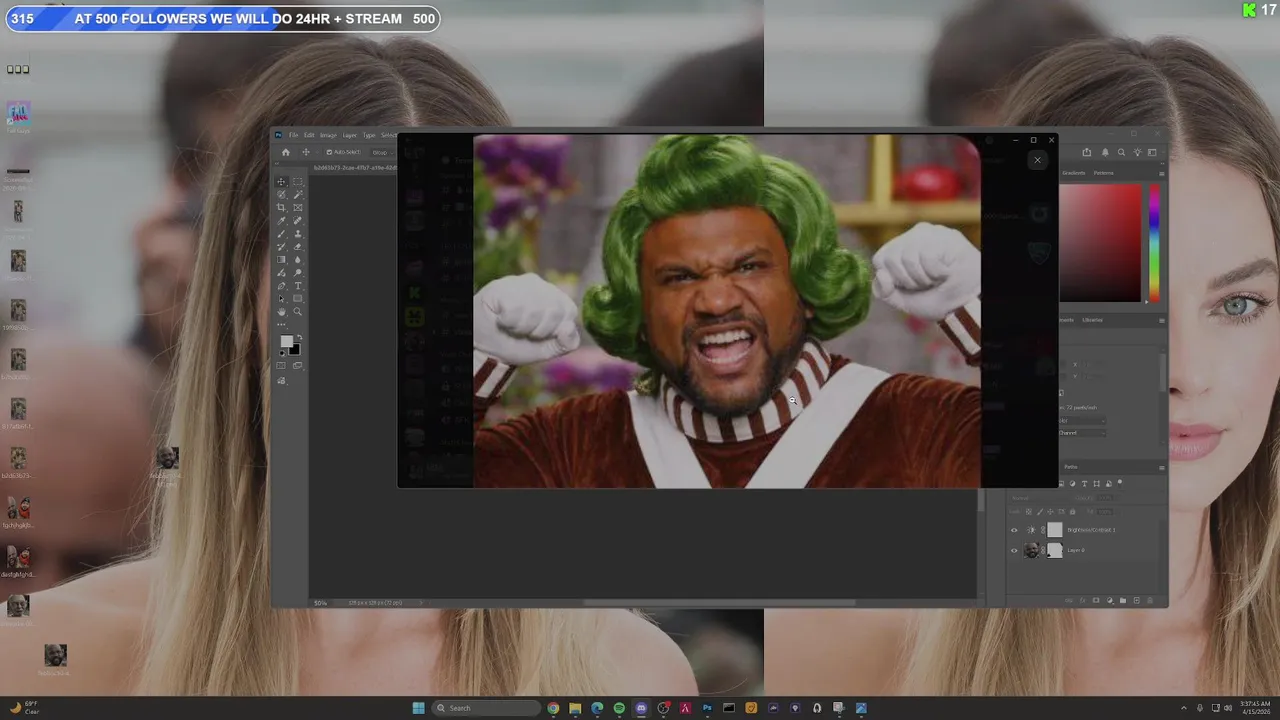Click the black background color swatch
The height and width of the screenshot is (720, 1280).
click(295, 350)
